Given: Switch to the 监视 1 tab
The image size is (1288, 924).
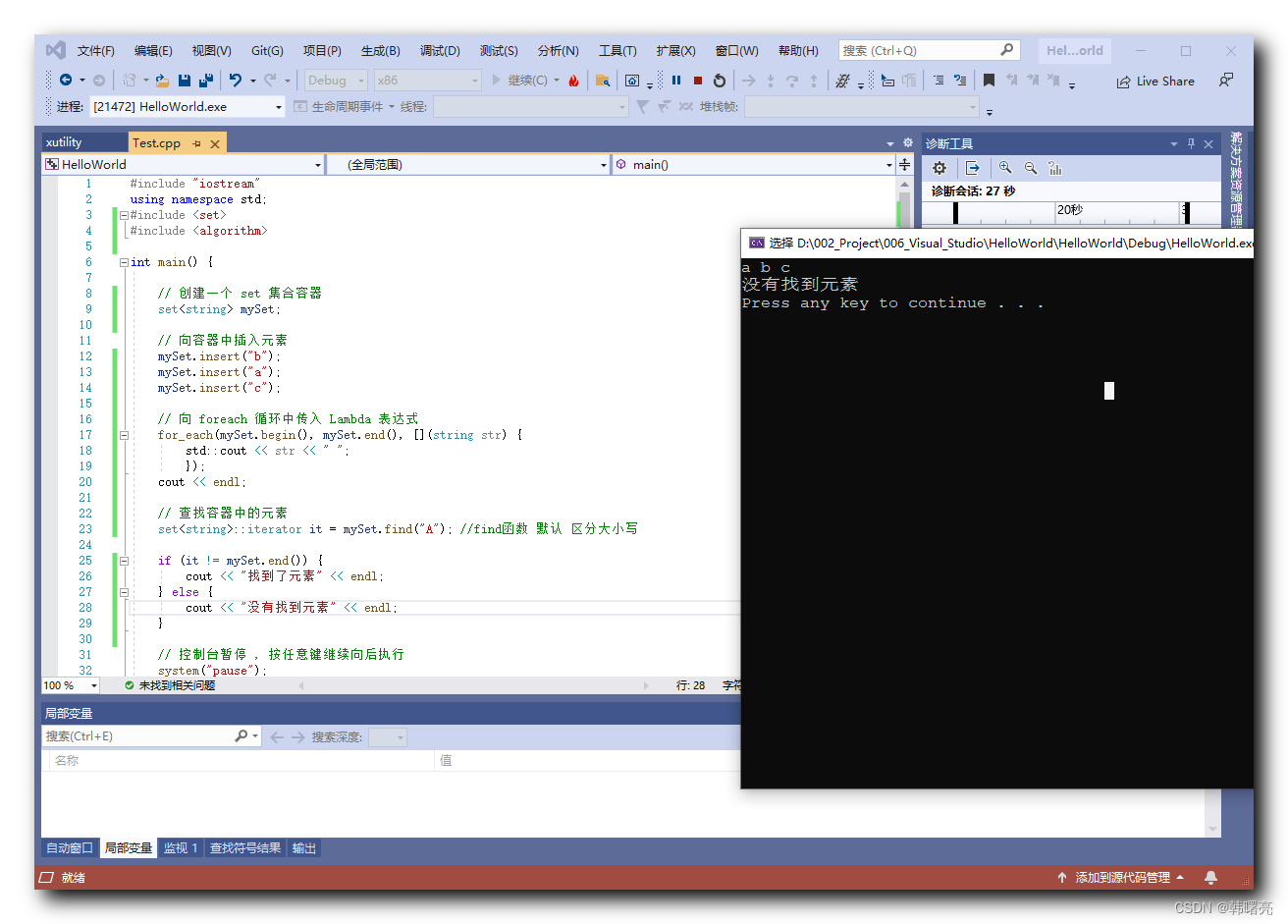Looking at the screenshot, I should pos(180,847).
